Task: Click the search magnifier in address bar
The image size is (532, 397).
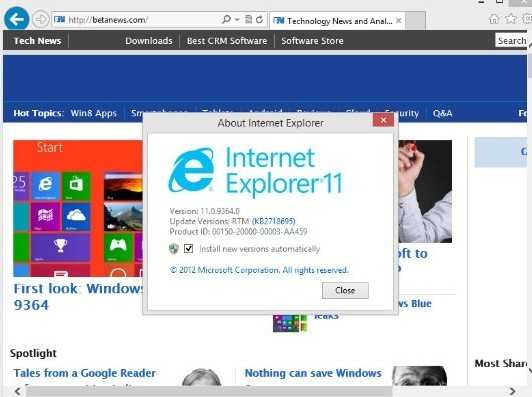Action: tap(226, 19)
